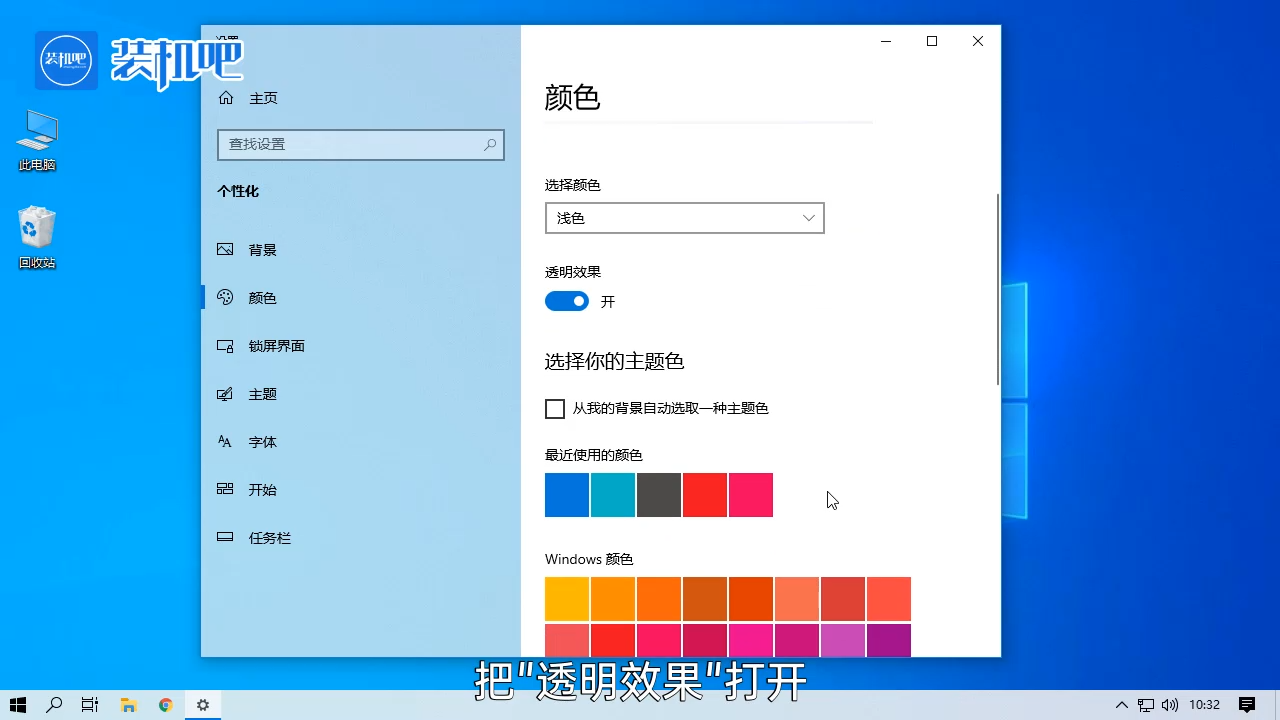
Task: Enable 从我的背景自动选取一种主题色 checkbox
Action: (555, 408)
